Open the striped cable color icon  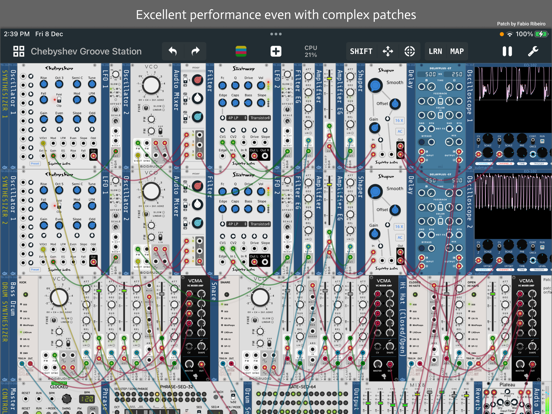241,51
